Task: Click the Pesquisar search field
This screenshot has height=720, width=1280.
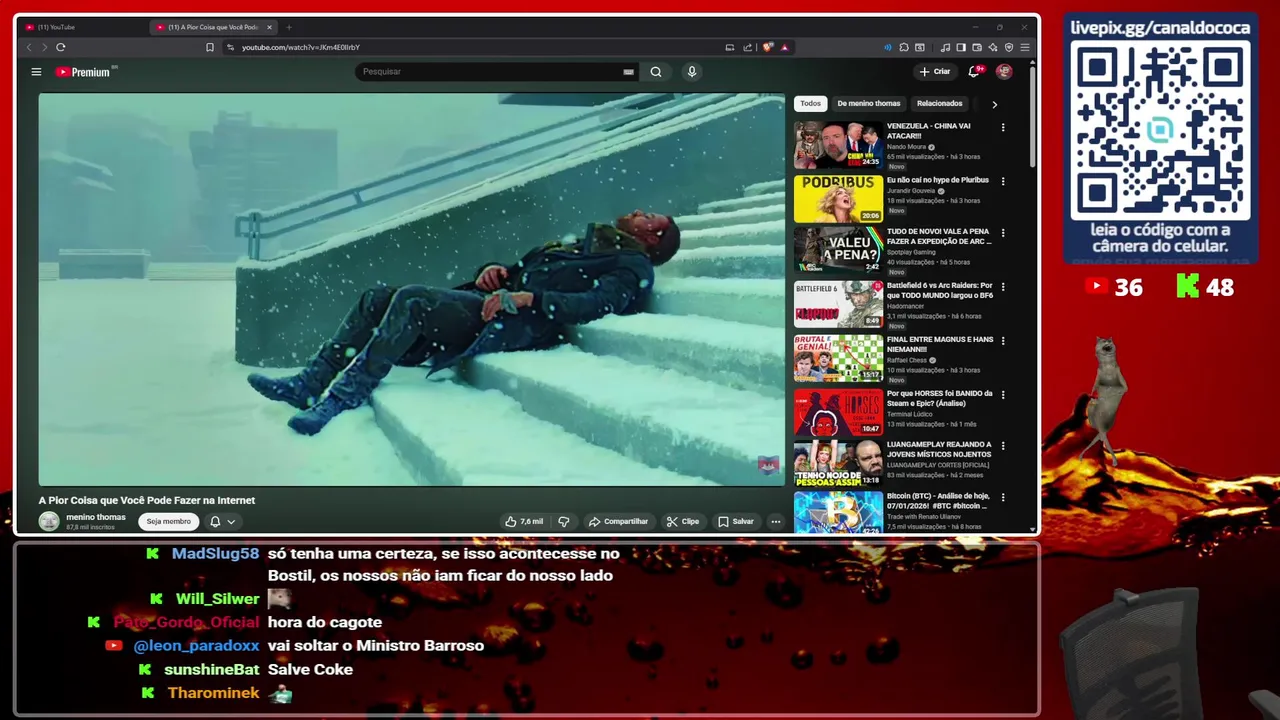Action: click(490, 72)
